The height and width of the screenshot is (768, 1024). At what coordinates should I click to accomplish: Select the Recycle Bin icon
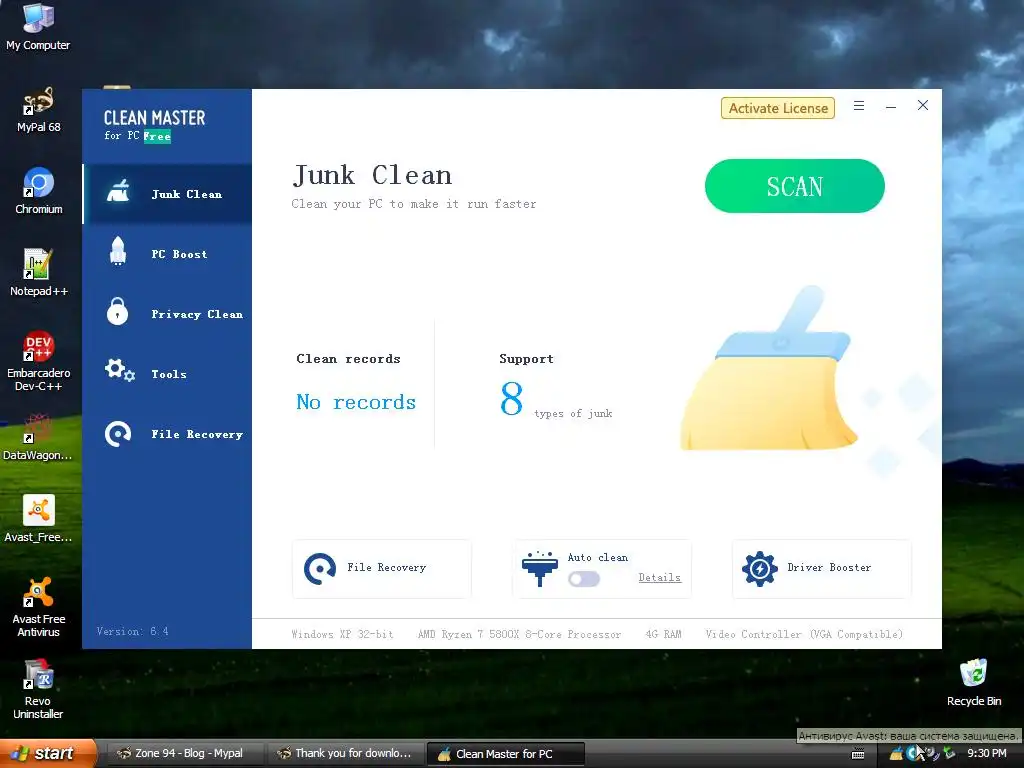[974, 682]
